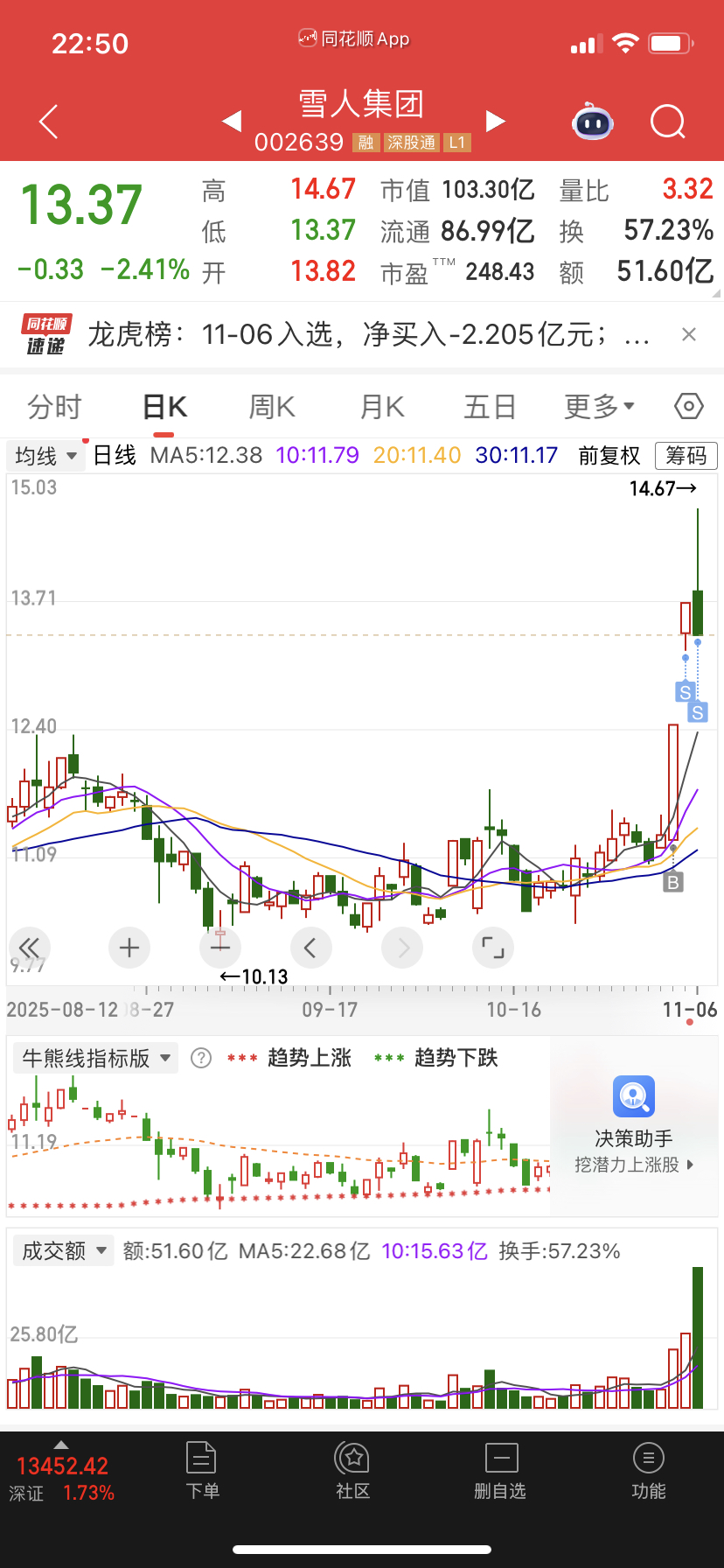Move the chart cursor left one candle
724x1568 pixels.
point(310,948)
